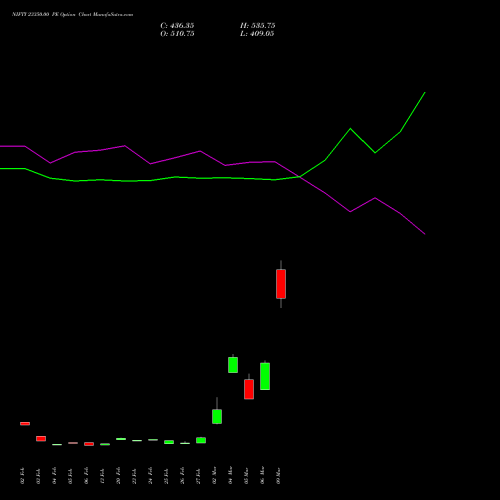Select the 02 Mar date label
Screen dimensions: 500x500
click(x=214, y=475)
